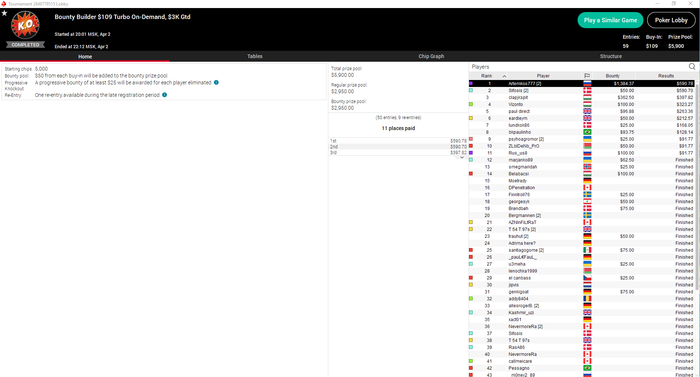
Task: Click the Canadian flag beside DPenetration
Action: click(x=587, y=188)
